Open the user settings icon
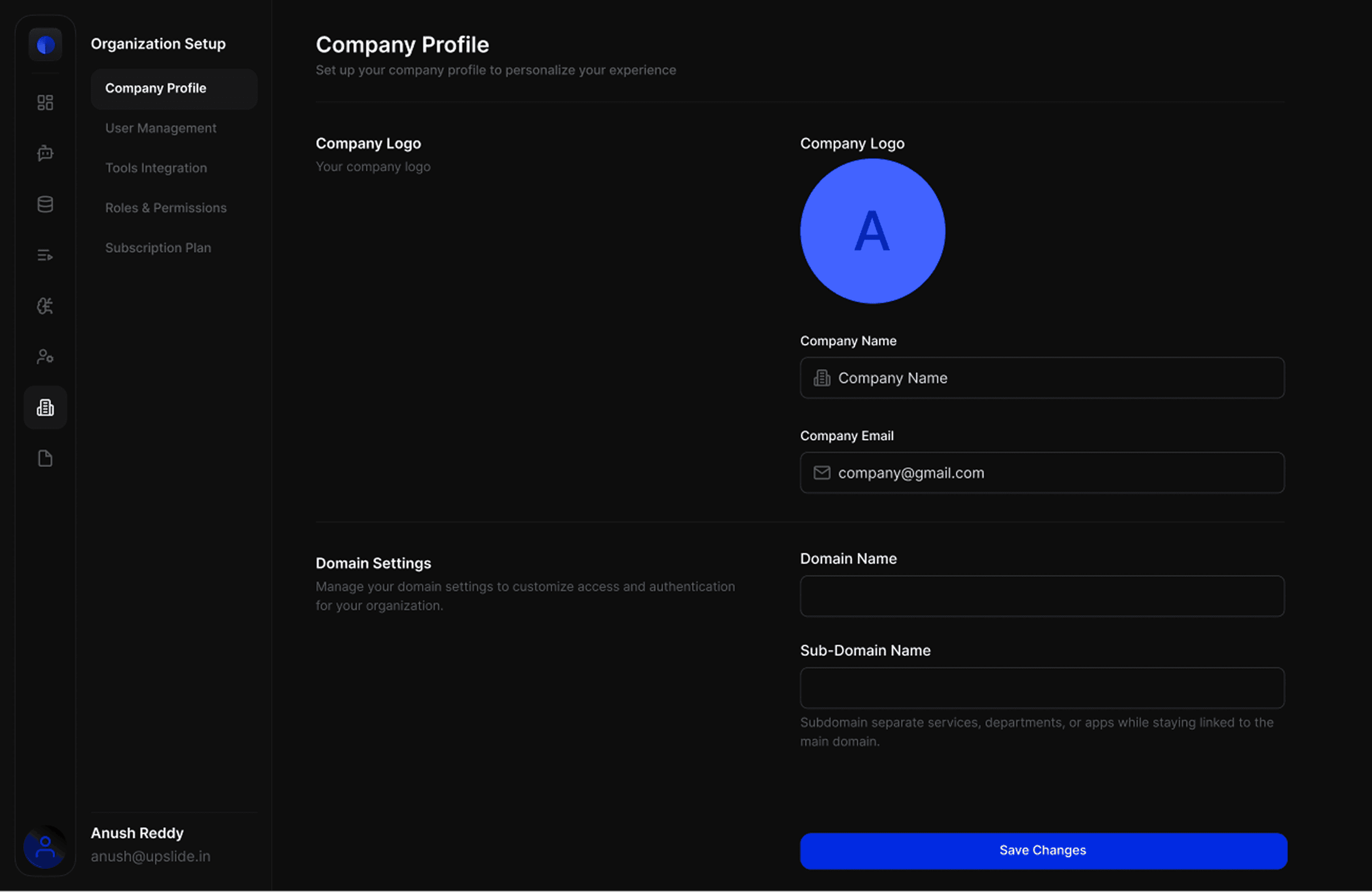The height and width of the screenshot is (892, 1372). click(x=45, y=356)
